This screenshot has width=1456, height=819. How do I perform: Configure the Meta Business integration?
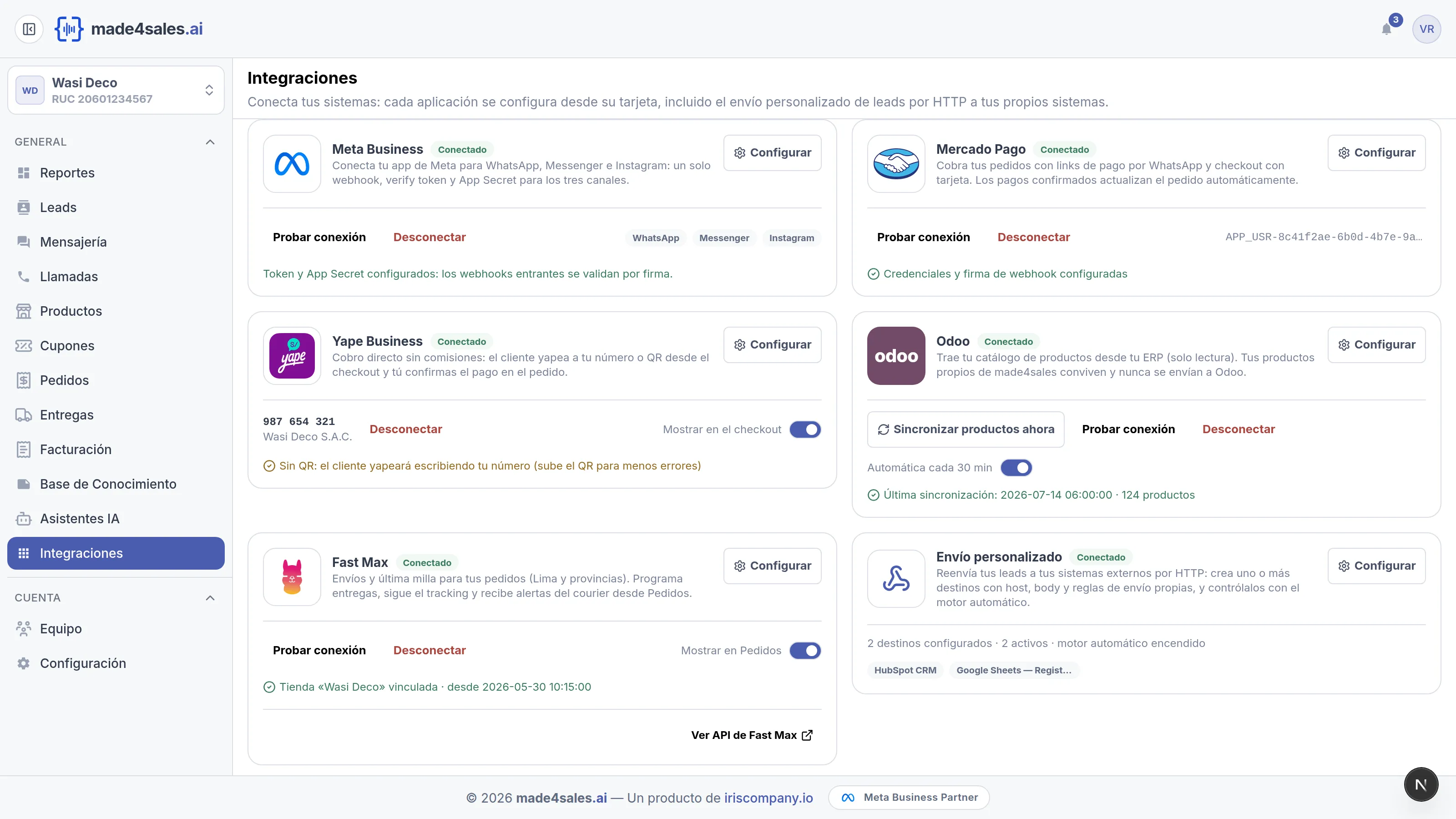[x=772, y=152]
